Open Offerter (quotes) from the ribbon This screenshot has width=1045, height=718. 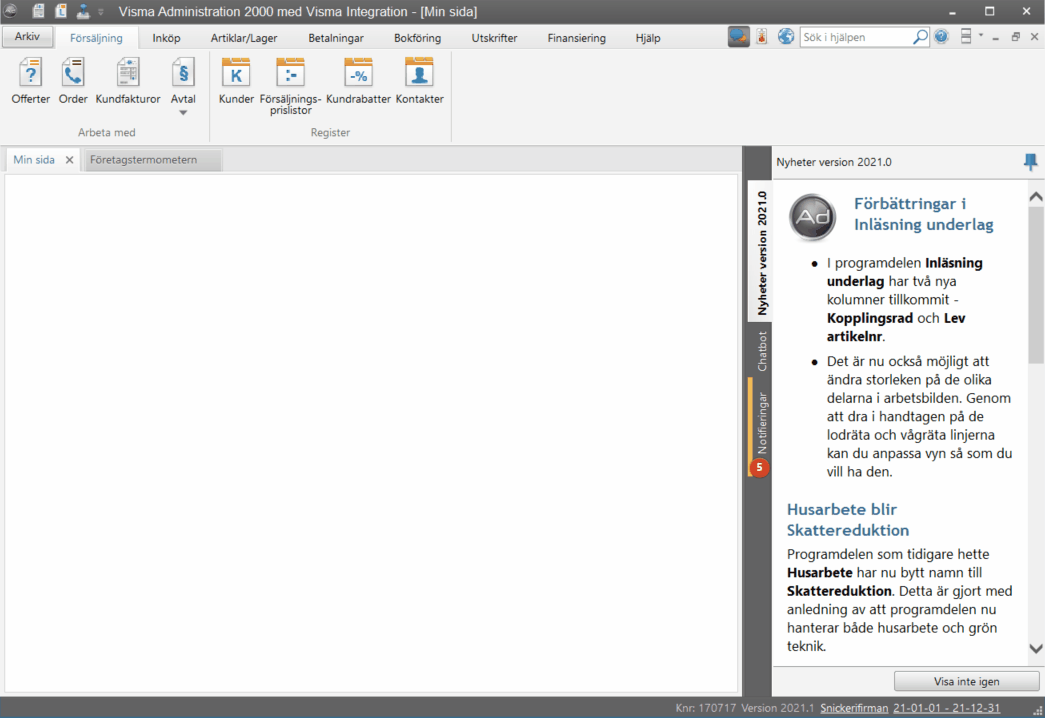coord(30,81)
